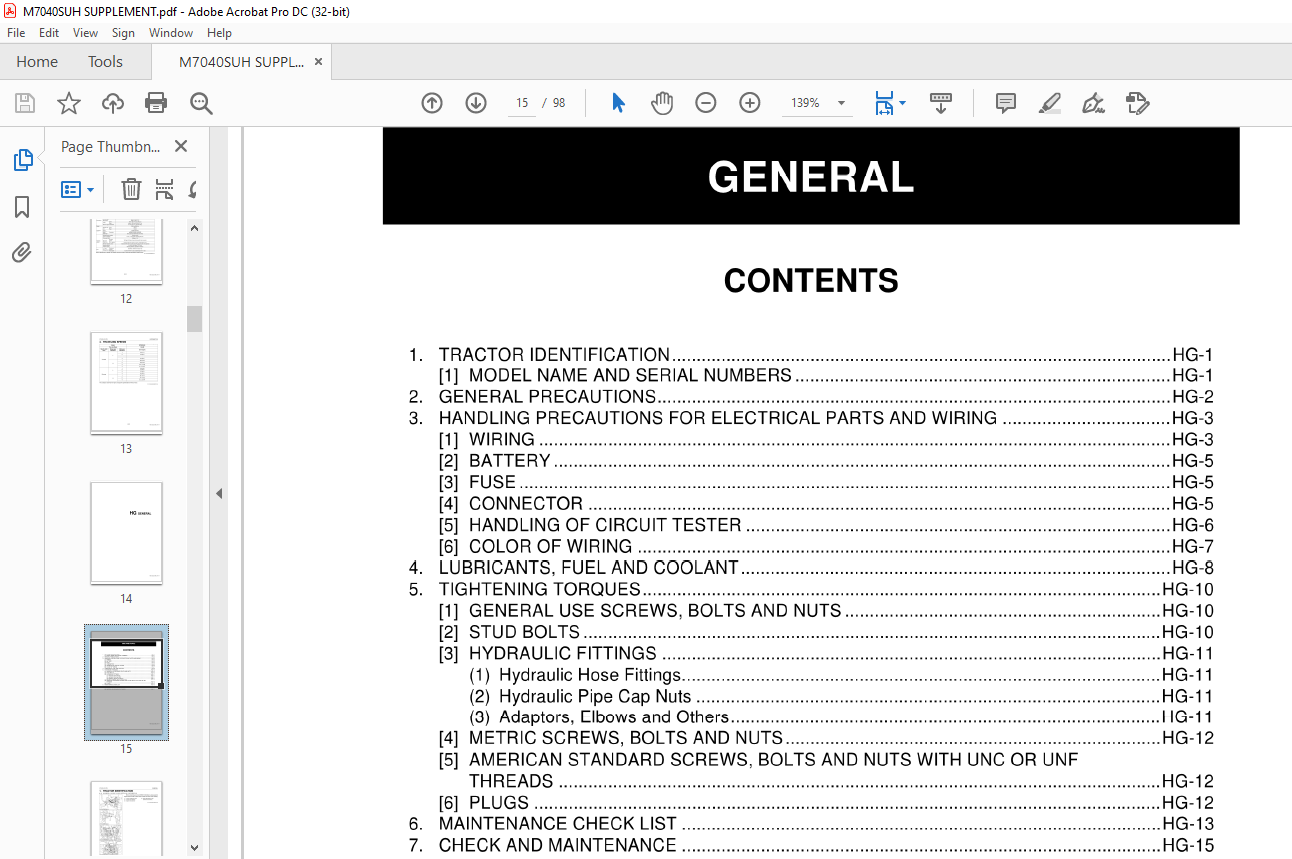
Task: Open the Sign document tool
Action: point(1093,103)
